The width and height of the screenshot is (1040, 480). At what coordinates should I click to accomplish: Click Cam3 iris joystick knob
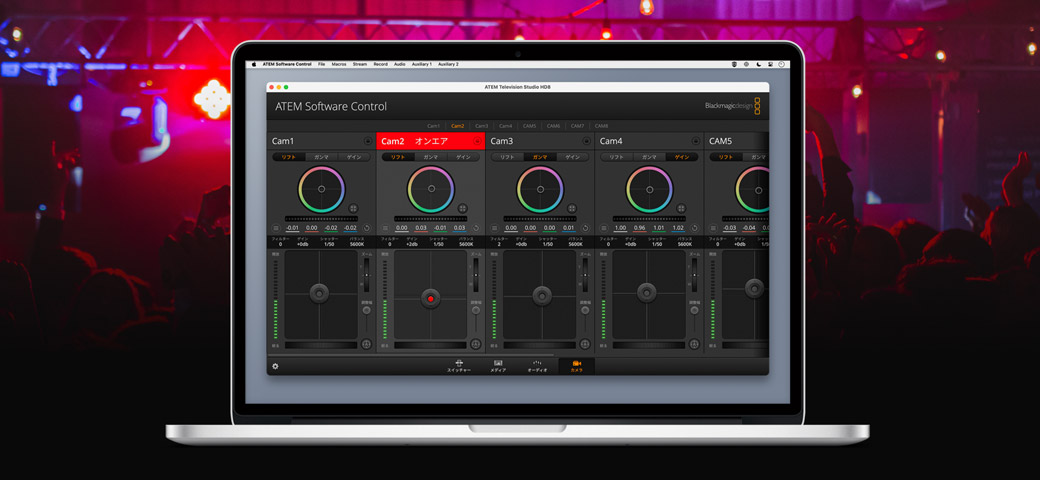point(542,295)
